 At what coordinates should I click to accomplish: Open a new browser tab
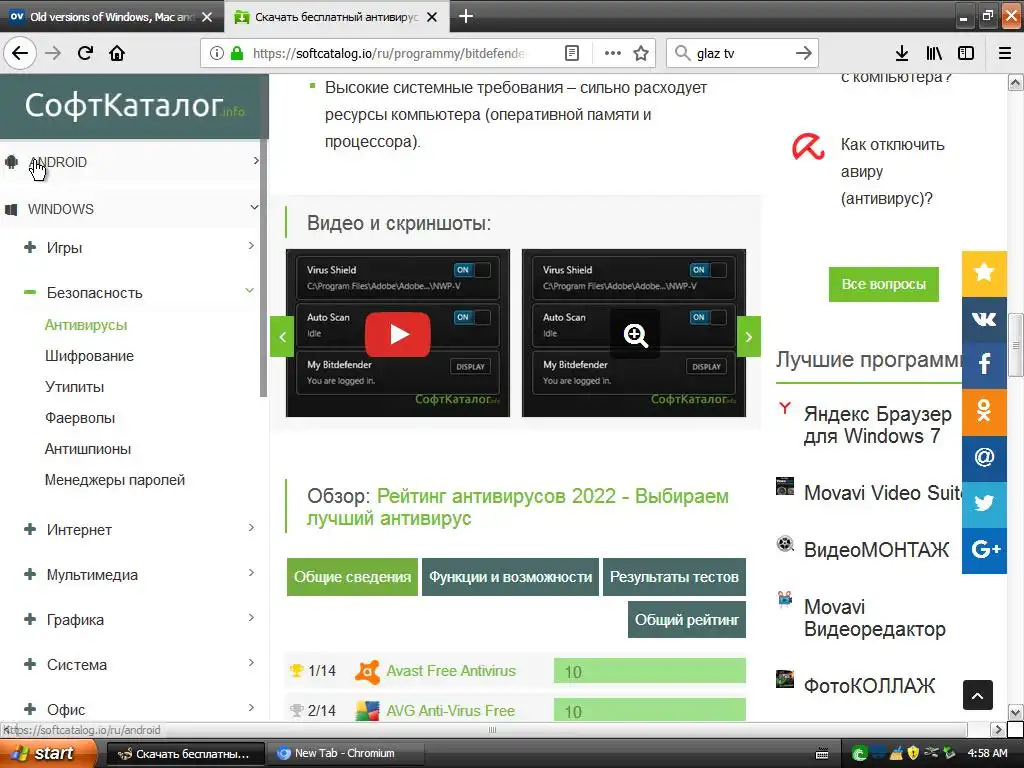click(466, 16)
